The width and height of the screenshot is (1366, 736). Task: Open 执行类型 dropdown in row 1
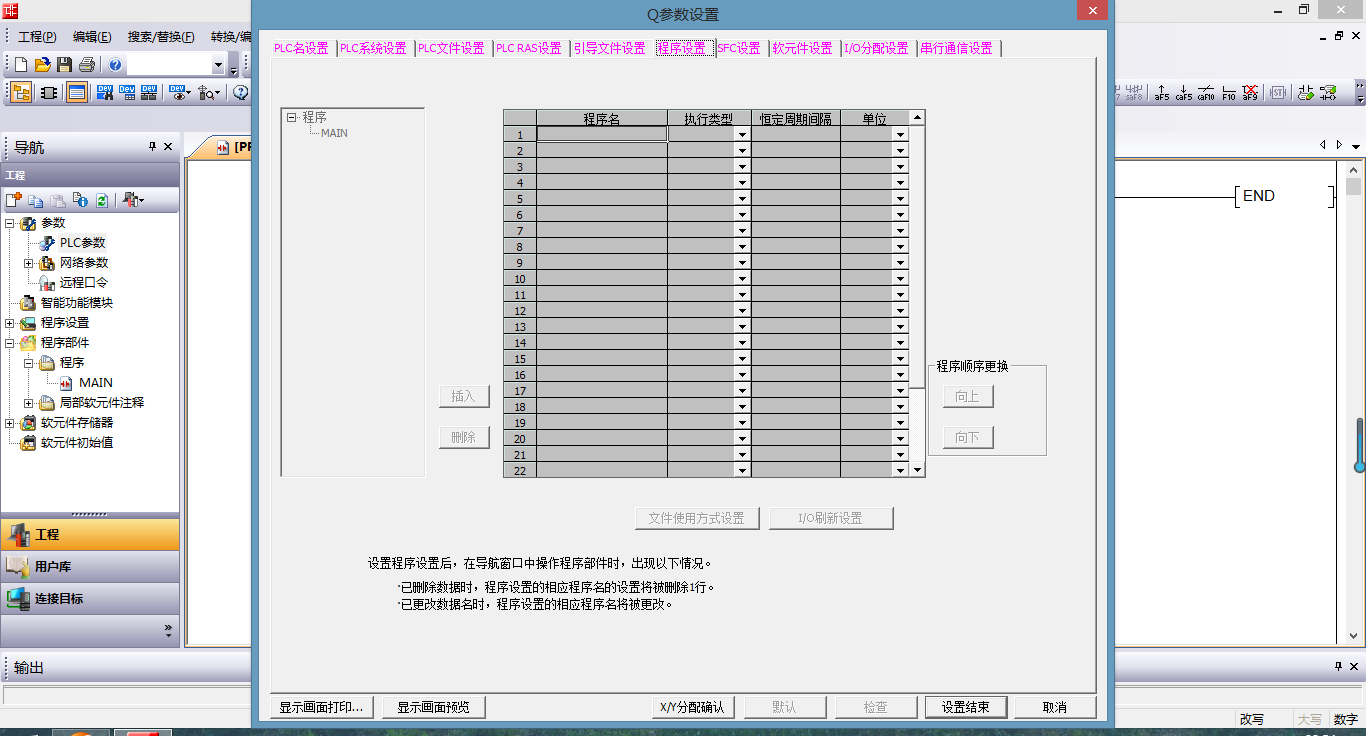pyautogui.click(x=742, y=134)
